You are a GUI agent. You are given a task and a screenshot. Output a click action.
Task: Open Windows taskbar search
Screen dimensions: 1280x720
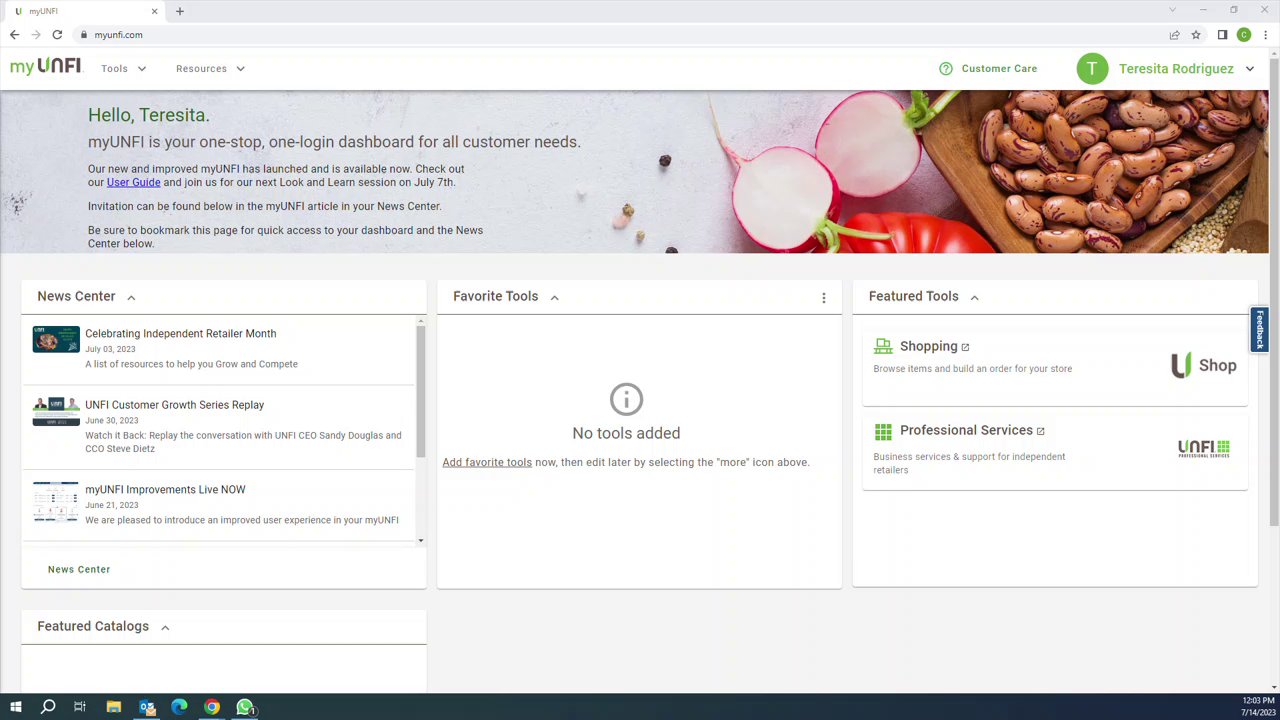click(48, 708)
